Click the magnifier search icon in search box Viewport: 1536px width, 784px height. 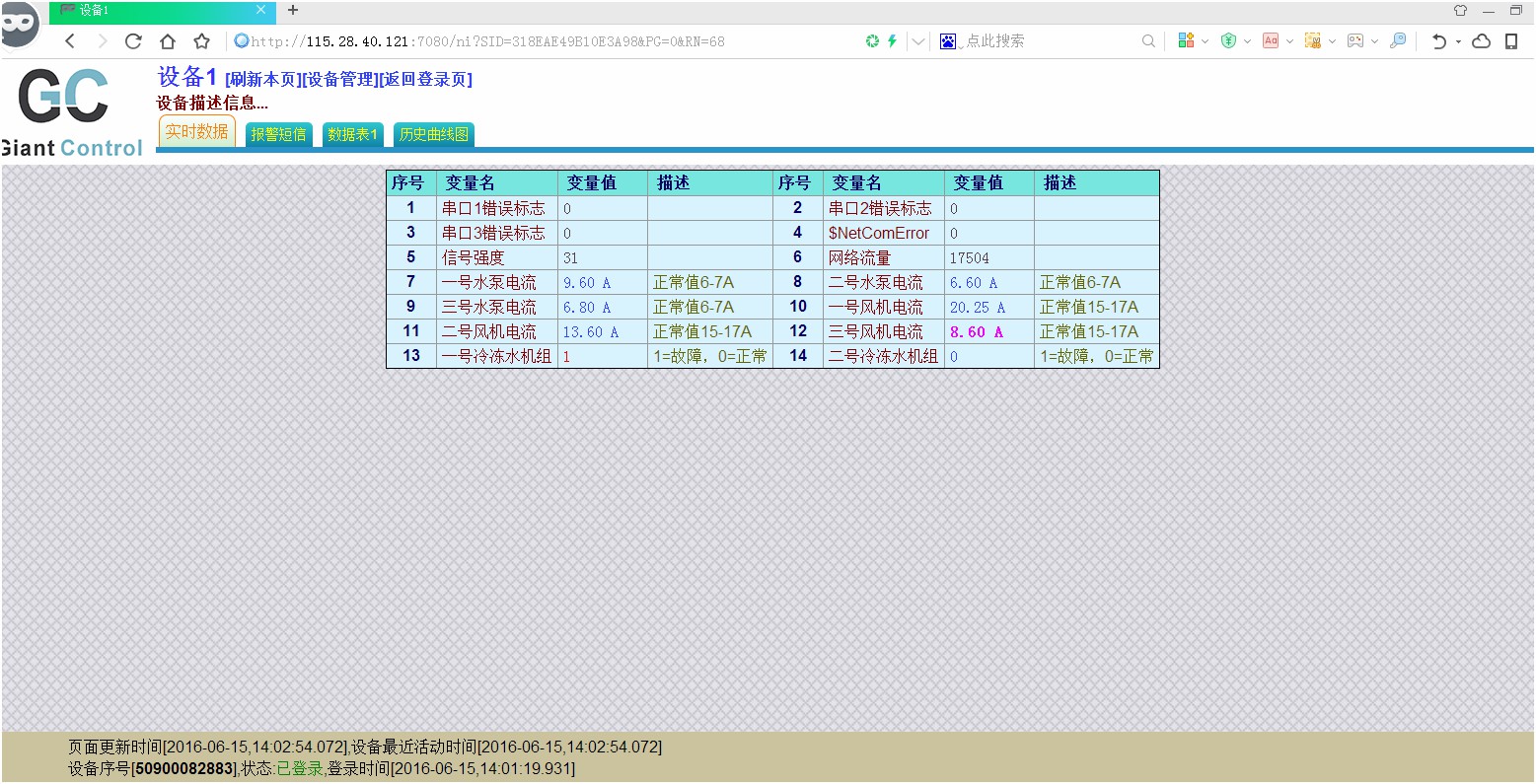(1148, 41)
